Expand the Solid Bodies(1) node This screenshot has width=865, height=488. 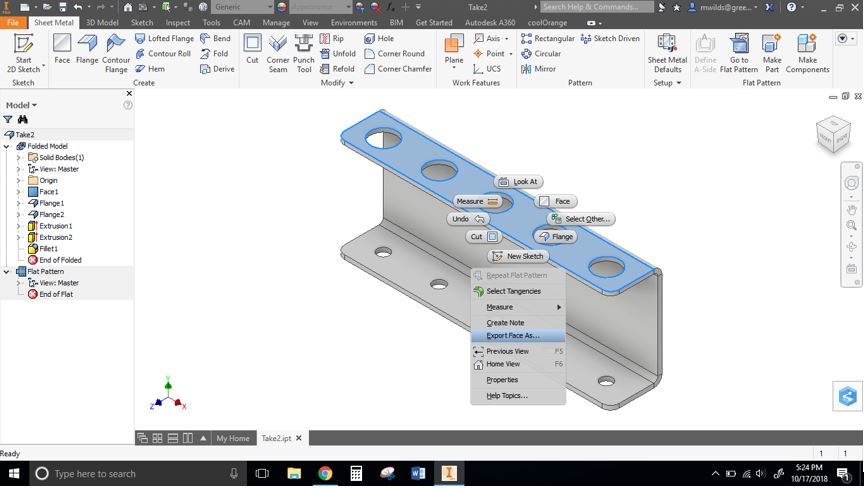coord(18,158)
